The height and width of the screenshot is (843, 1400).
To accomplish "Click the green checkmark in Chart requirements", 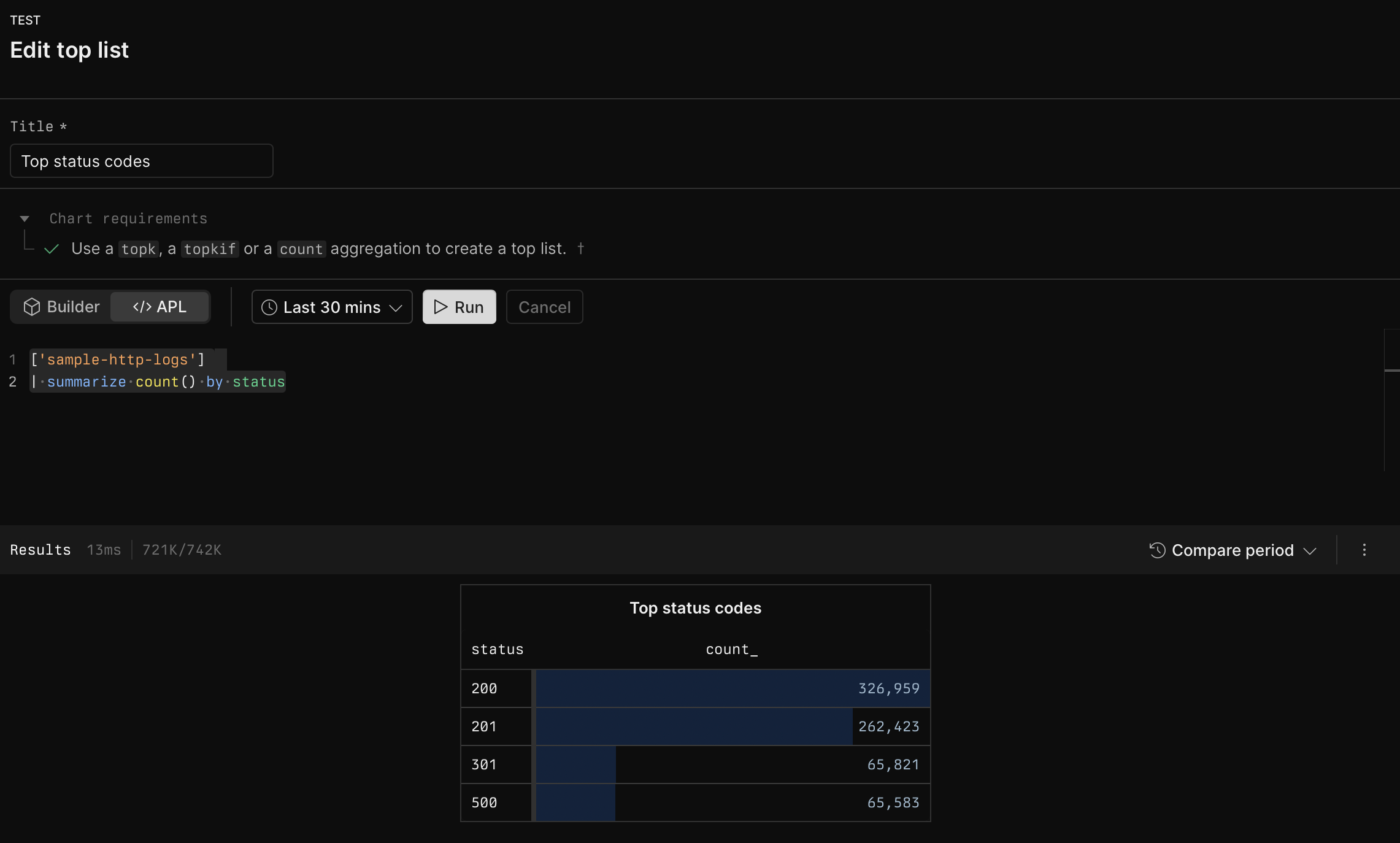I will (52, 249).
